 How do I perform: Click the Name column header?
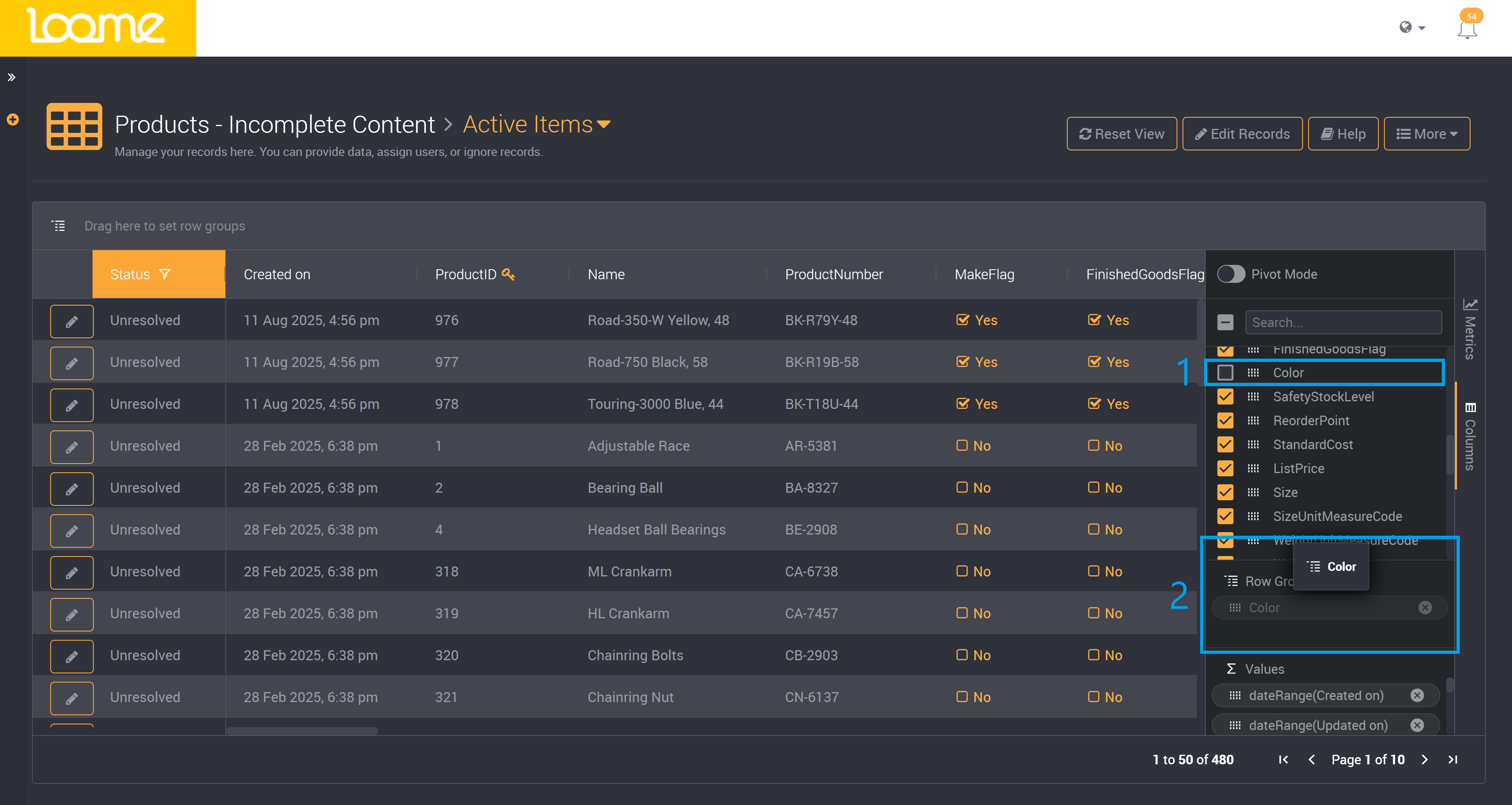coord(606,274)
